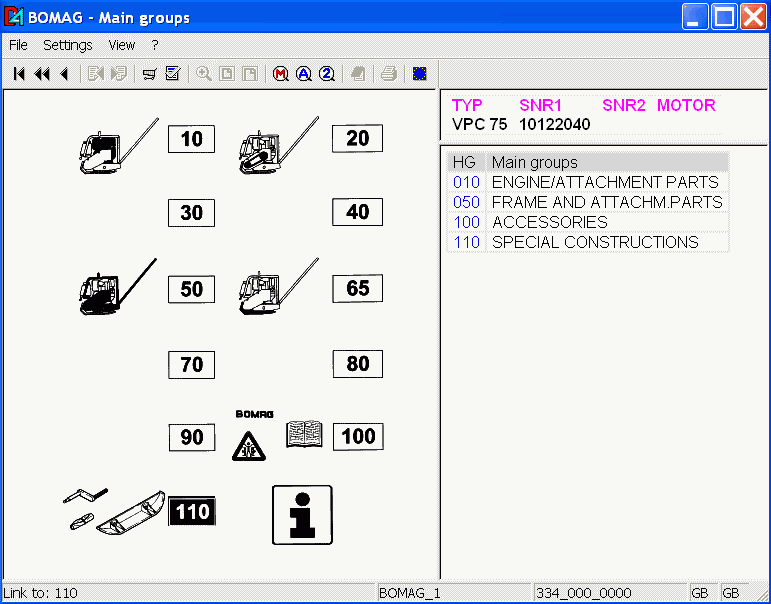The image size is (771, 604).
Task: Open main group 110 link
Action: click(x=466, y=242)
